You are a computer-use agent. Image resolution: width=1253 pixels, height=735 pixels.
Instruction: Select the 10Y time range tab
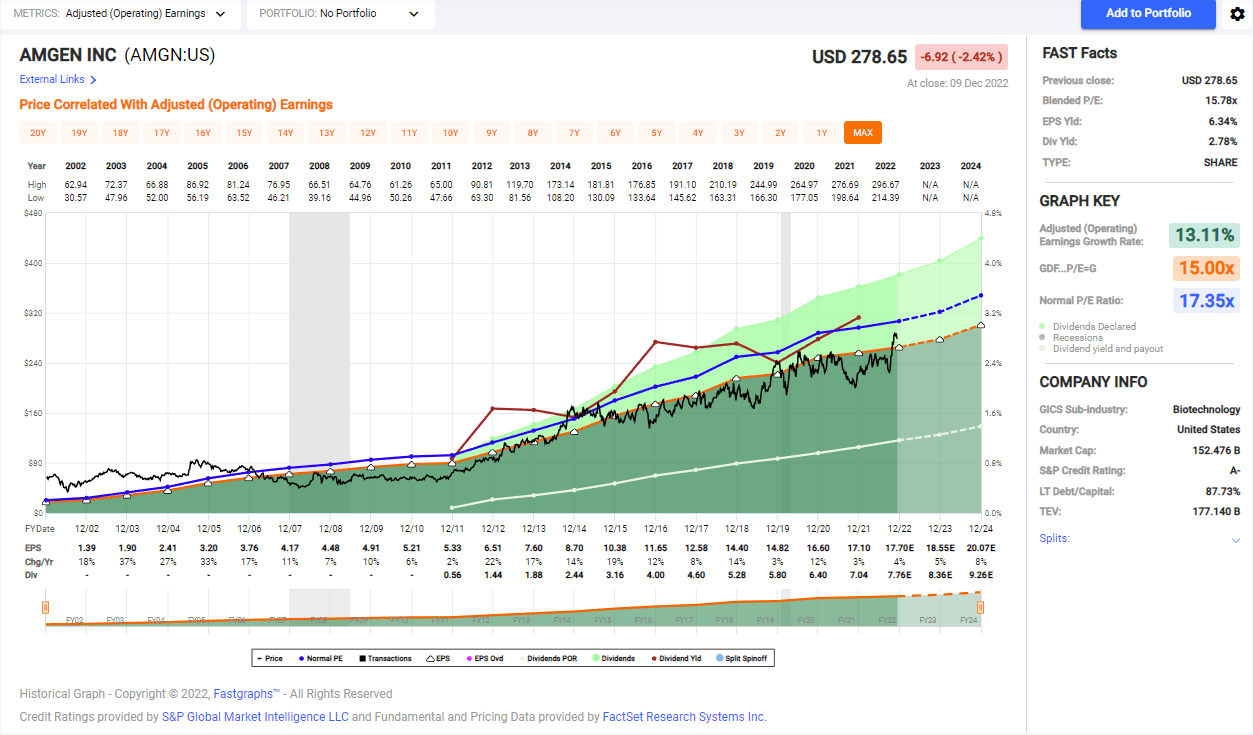[x=450, y=133]
